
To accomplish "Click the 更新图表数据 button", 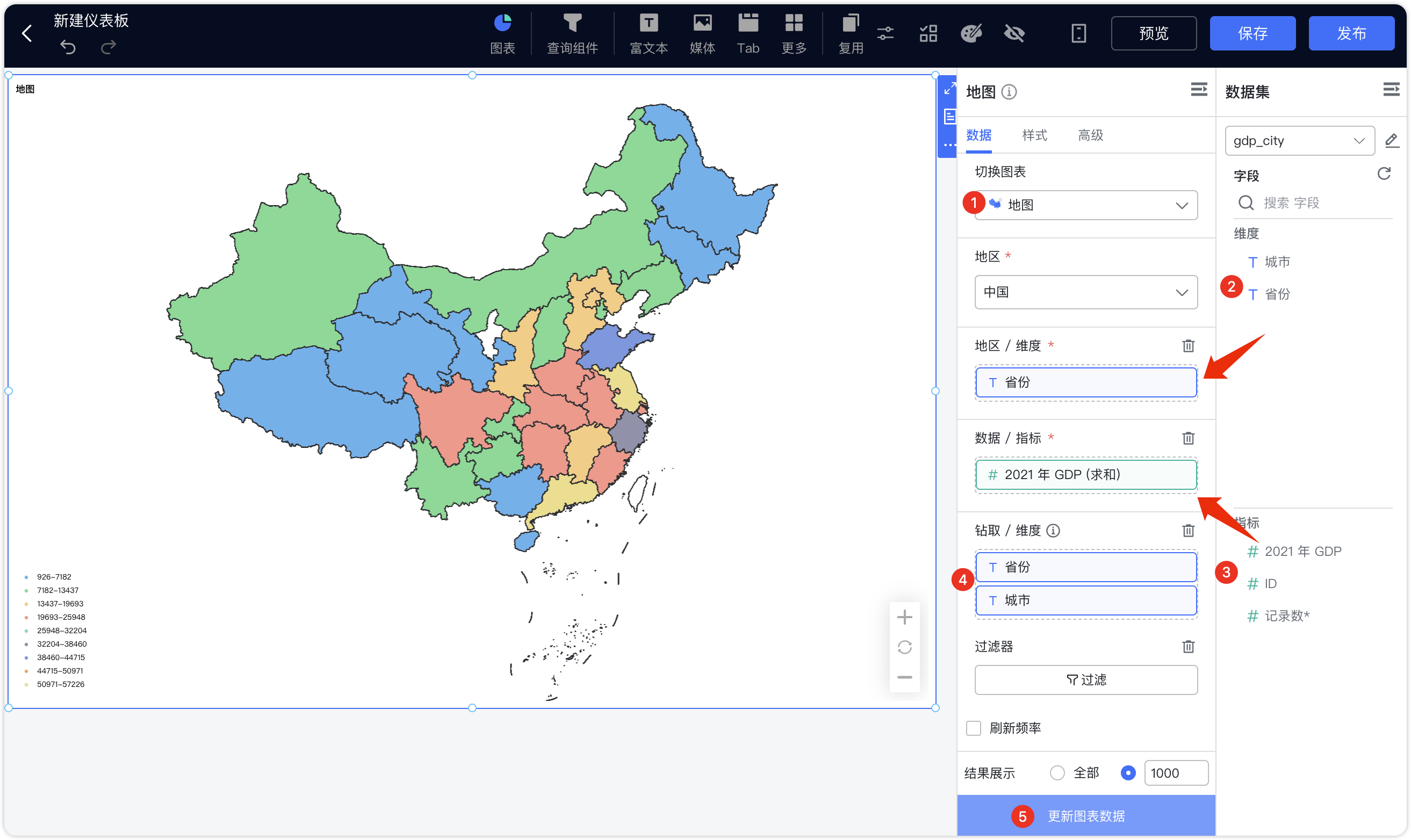I will (1085, 816).
